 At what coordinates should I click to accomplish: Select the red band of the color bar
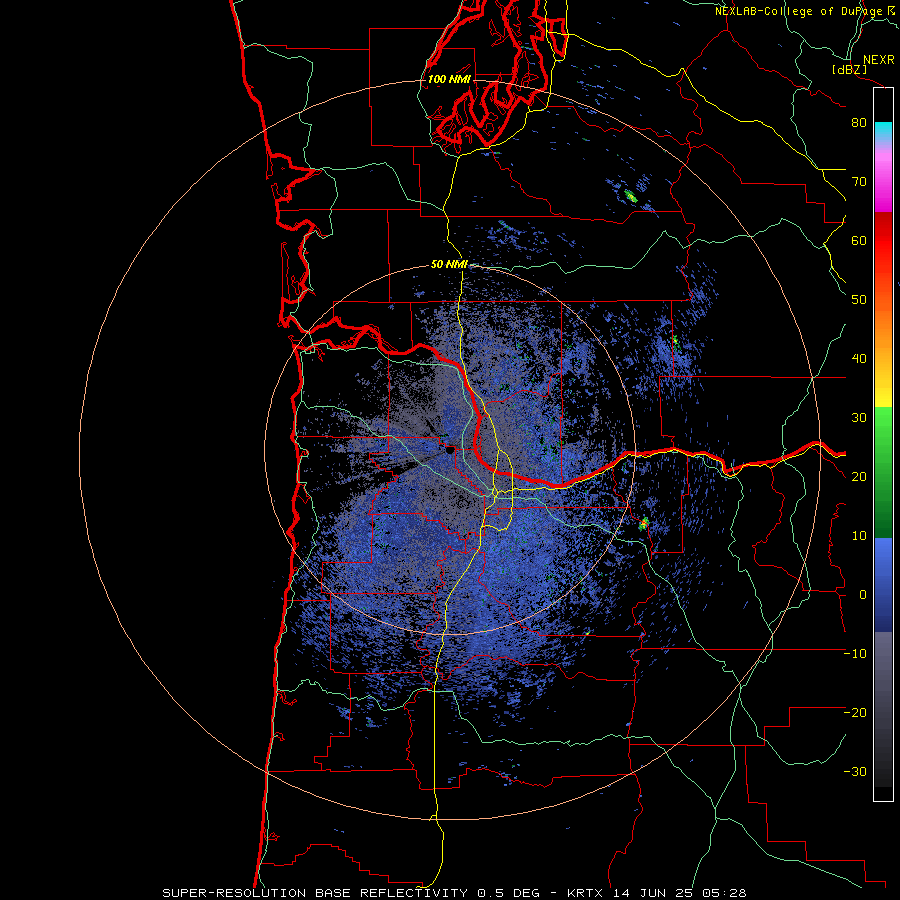883,241
